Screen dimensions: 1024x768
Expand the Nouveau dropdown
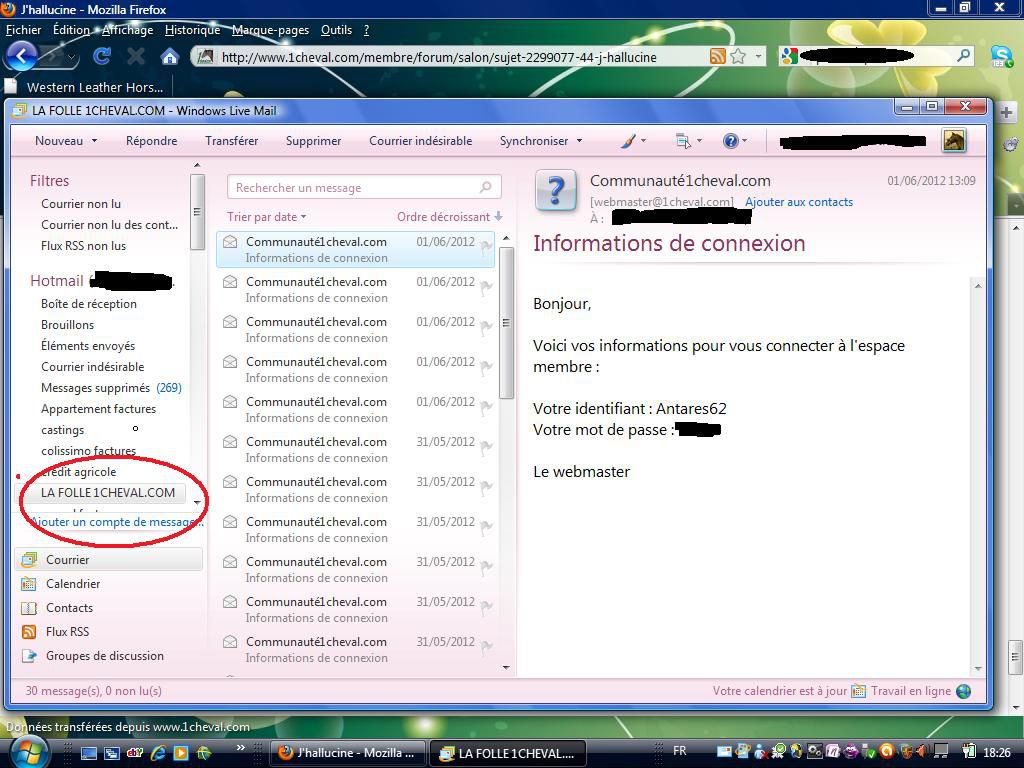[x=66, y=141]
